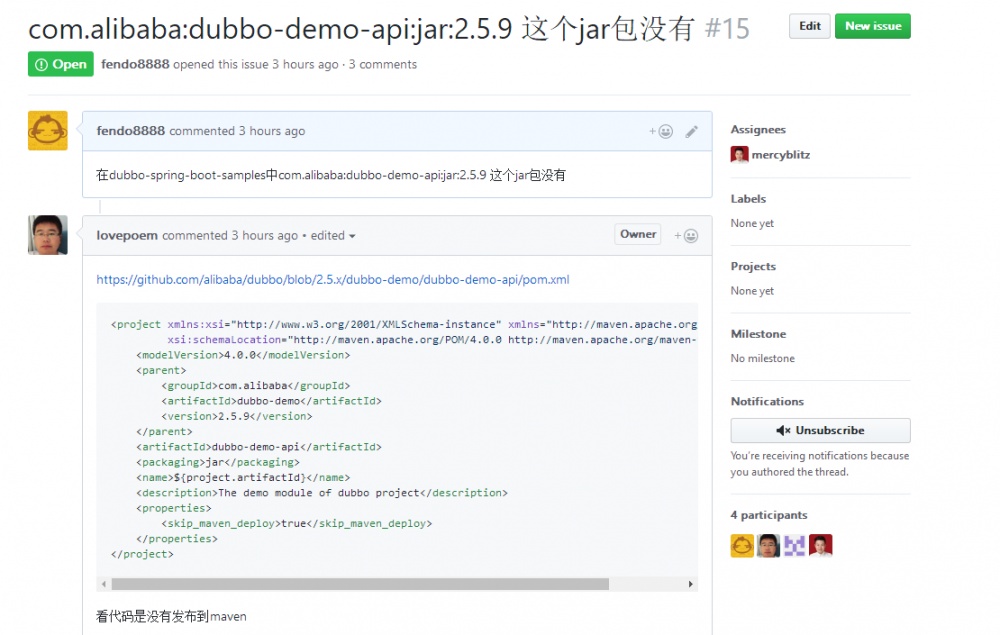This screenshot has height=635, width=1000.
Task: Open the Assignees sidebar section
Action: pos(758,129)
